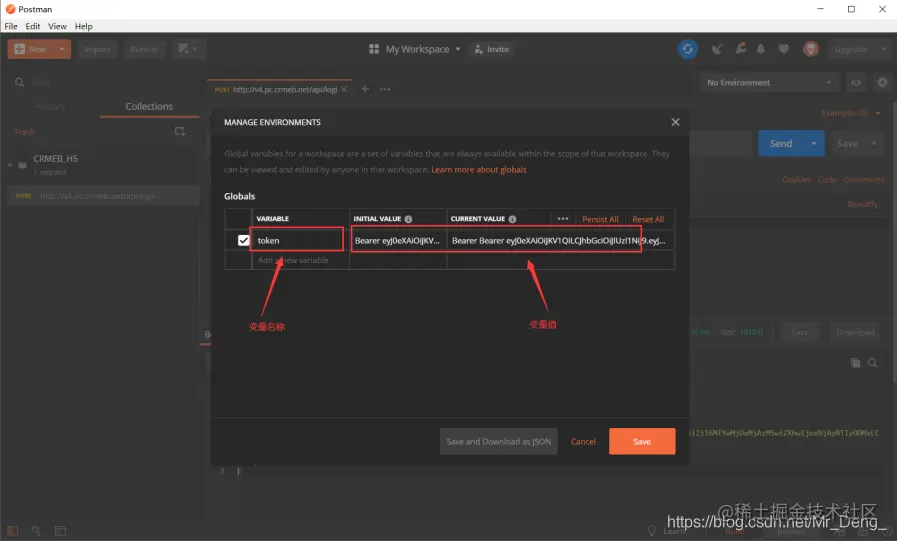This screenshot has width=897, height=541.
Task: Uncheck the token variable checkbox
Action: (x=244, y=240)
